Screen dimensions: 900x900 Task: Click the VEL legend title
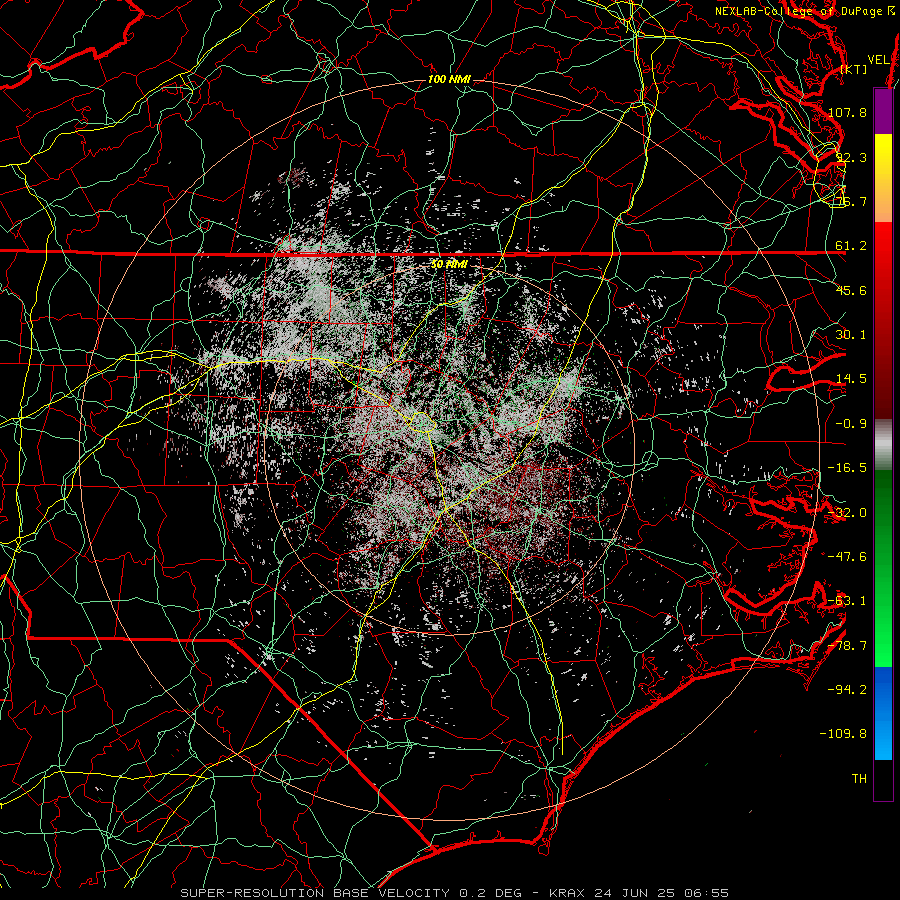pyautogui.click(x=878, y=60)
